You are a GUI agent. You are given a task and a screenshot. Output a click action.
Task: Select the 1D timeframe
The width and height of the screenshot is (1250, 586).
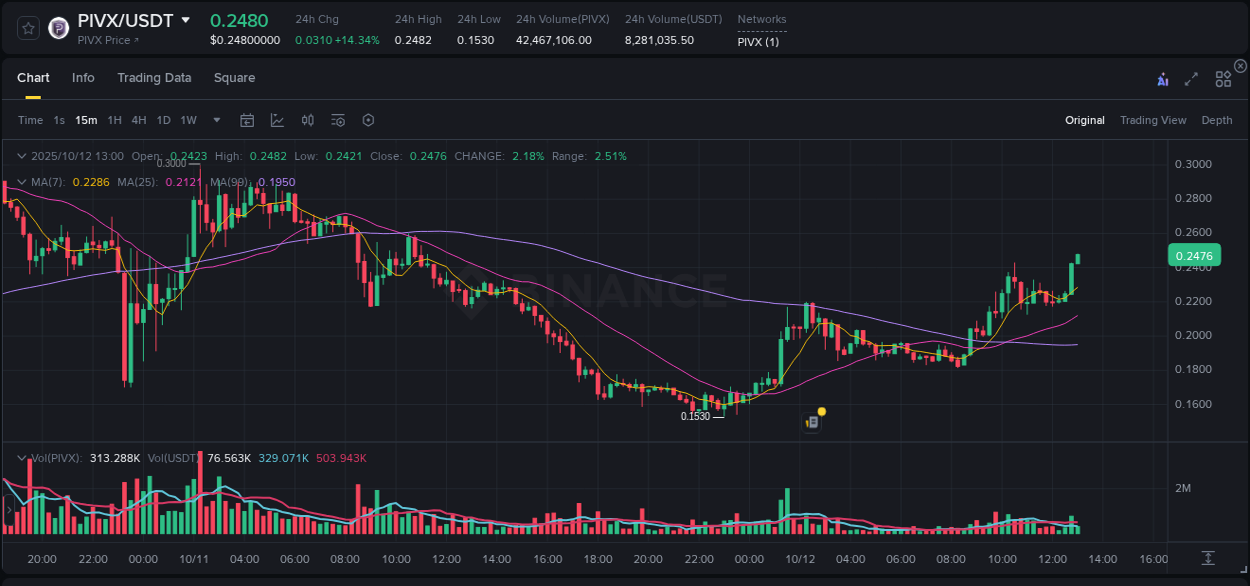pos(163,120)
